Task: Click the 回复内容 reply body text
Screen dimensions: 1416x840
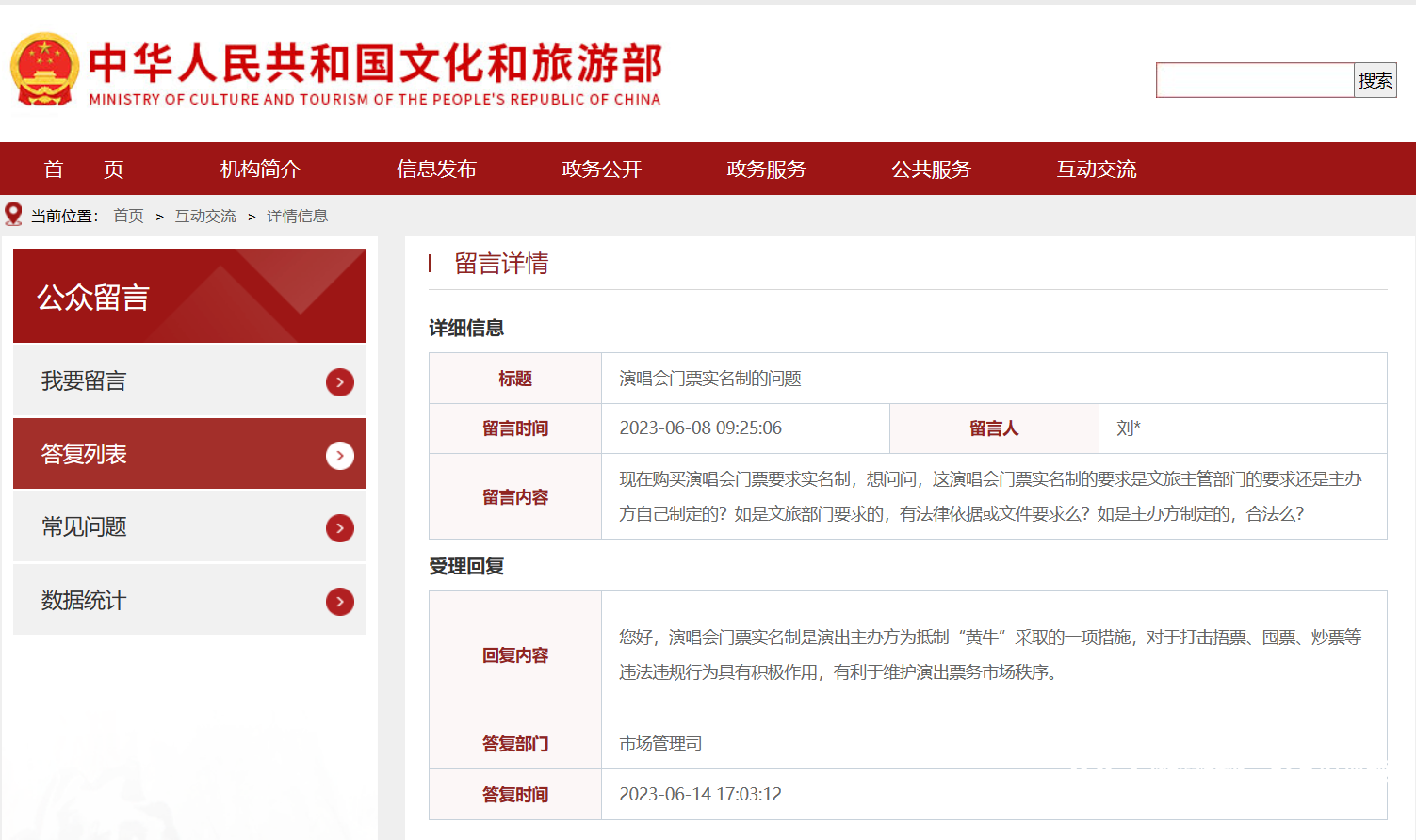Action: (x=990, y=654)
